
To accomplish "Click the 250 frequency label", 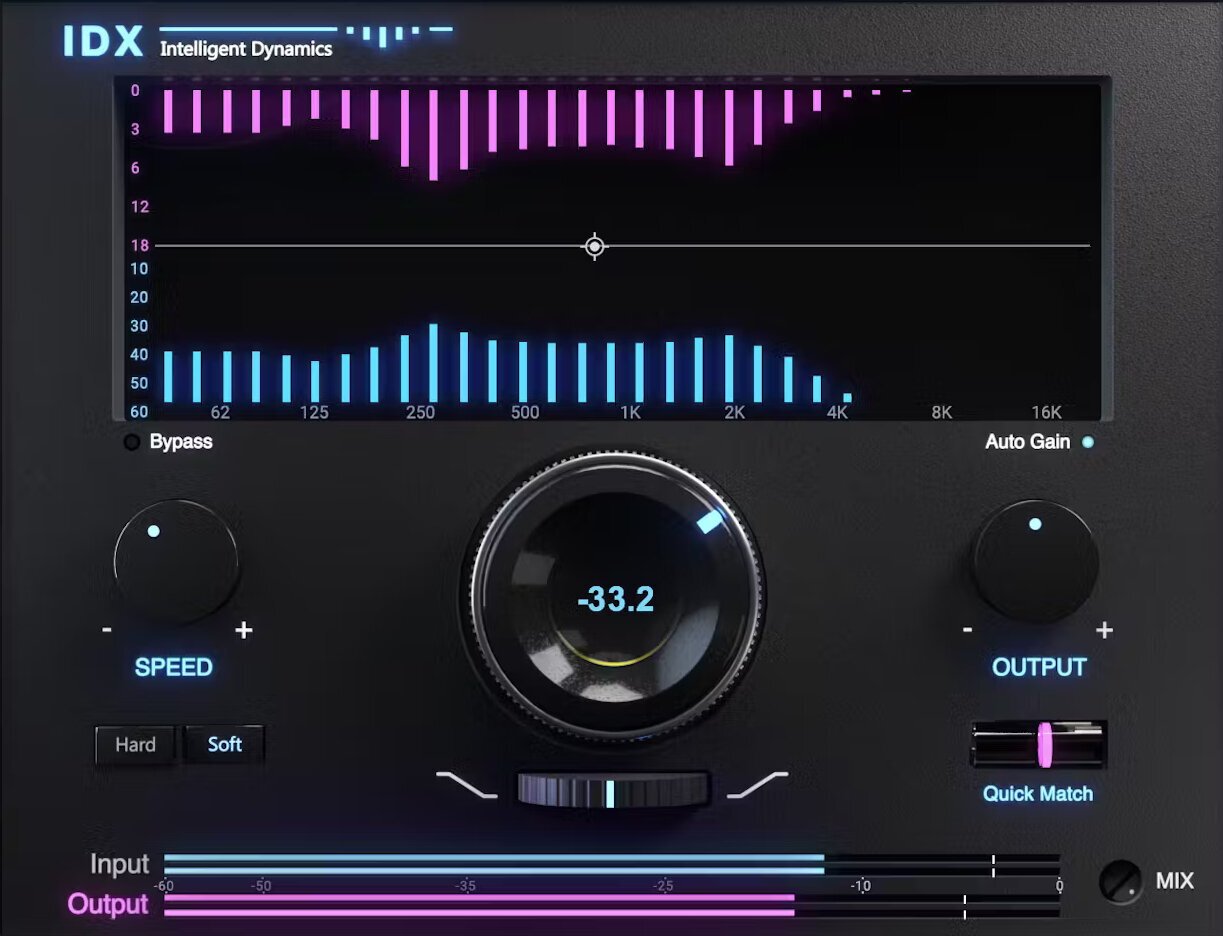I will pos(420,412).
